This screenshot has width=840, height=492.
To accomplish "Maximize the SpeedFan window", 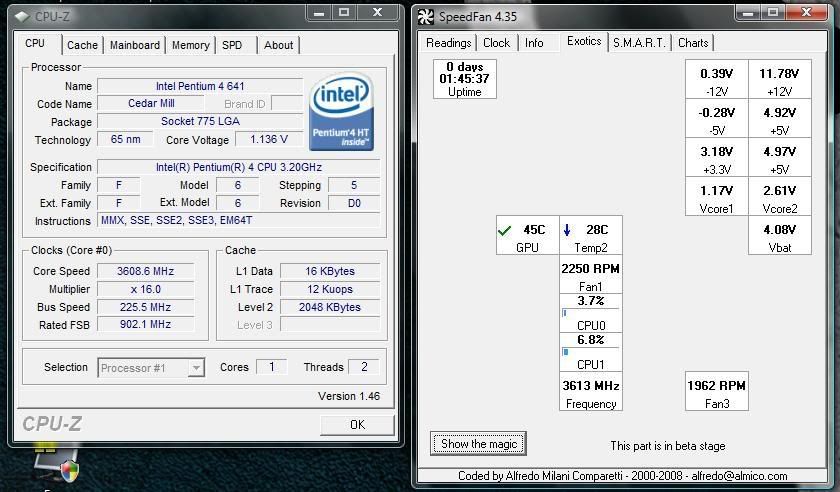I will pos(773,13).
